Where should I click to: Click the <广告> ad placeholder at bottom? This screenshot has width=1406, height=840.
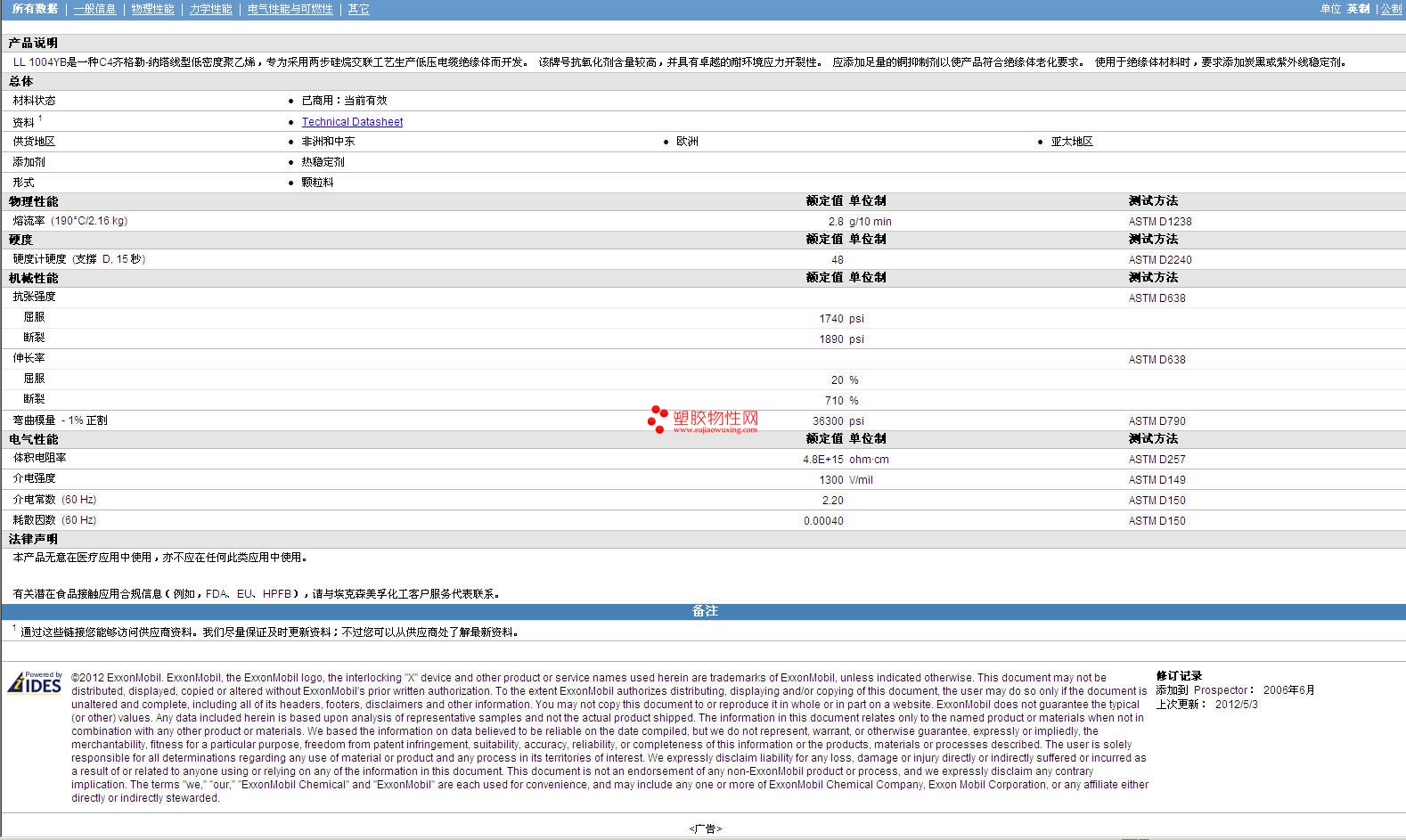(705, 829)
